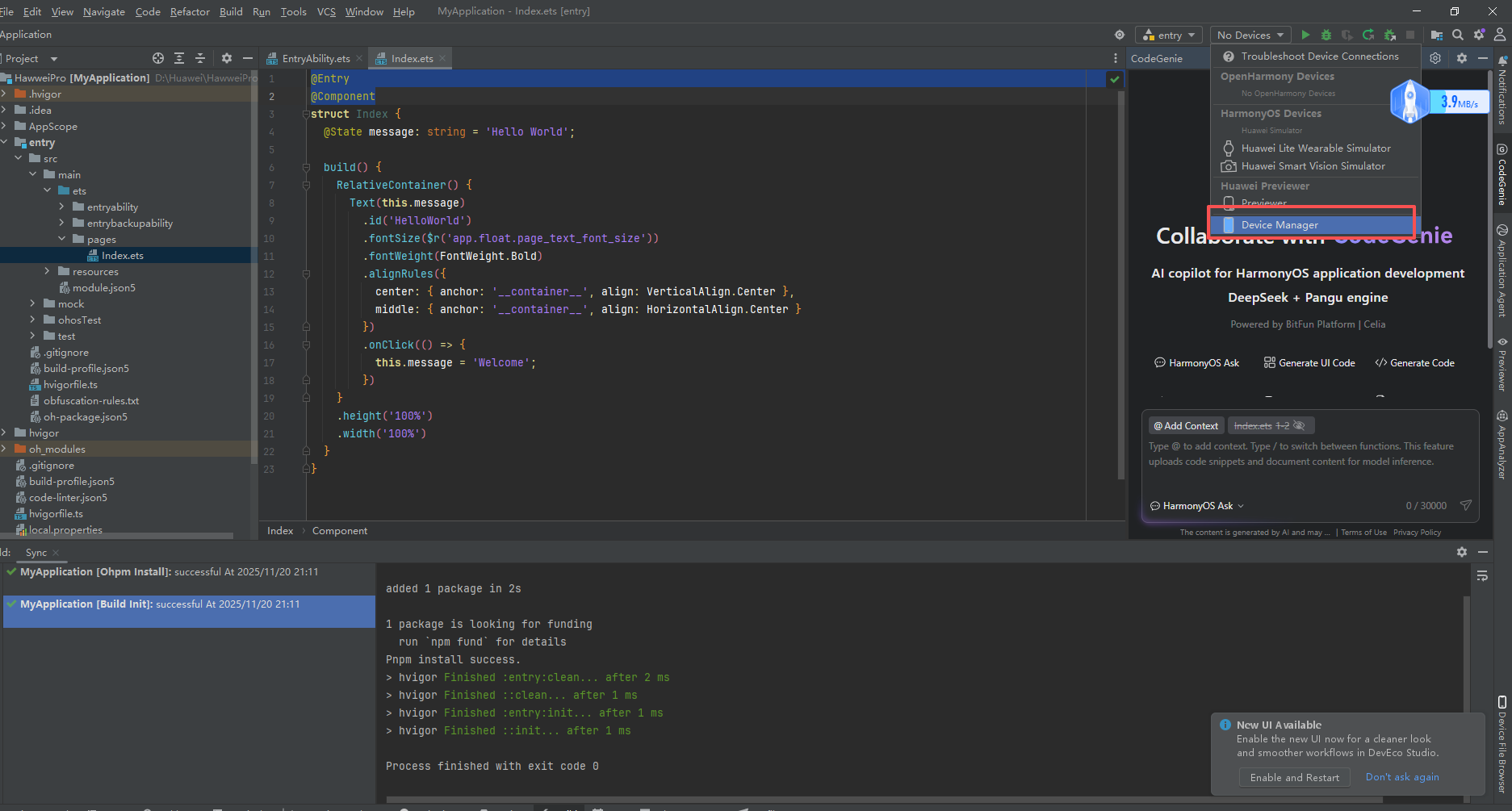Hide the Project panel with the minus icon

248,58
